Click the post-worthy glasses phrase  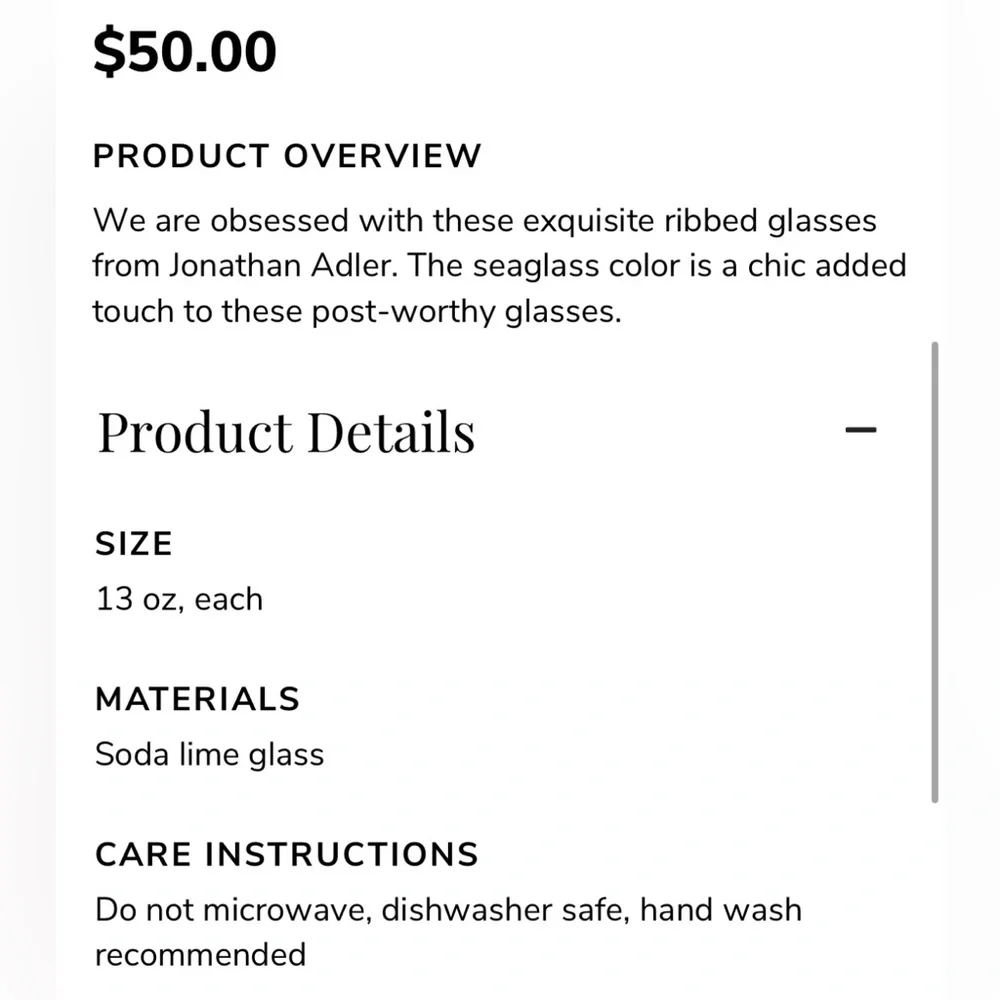click(x=466, y=312)
